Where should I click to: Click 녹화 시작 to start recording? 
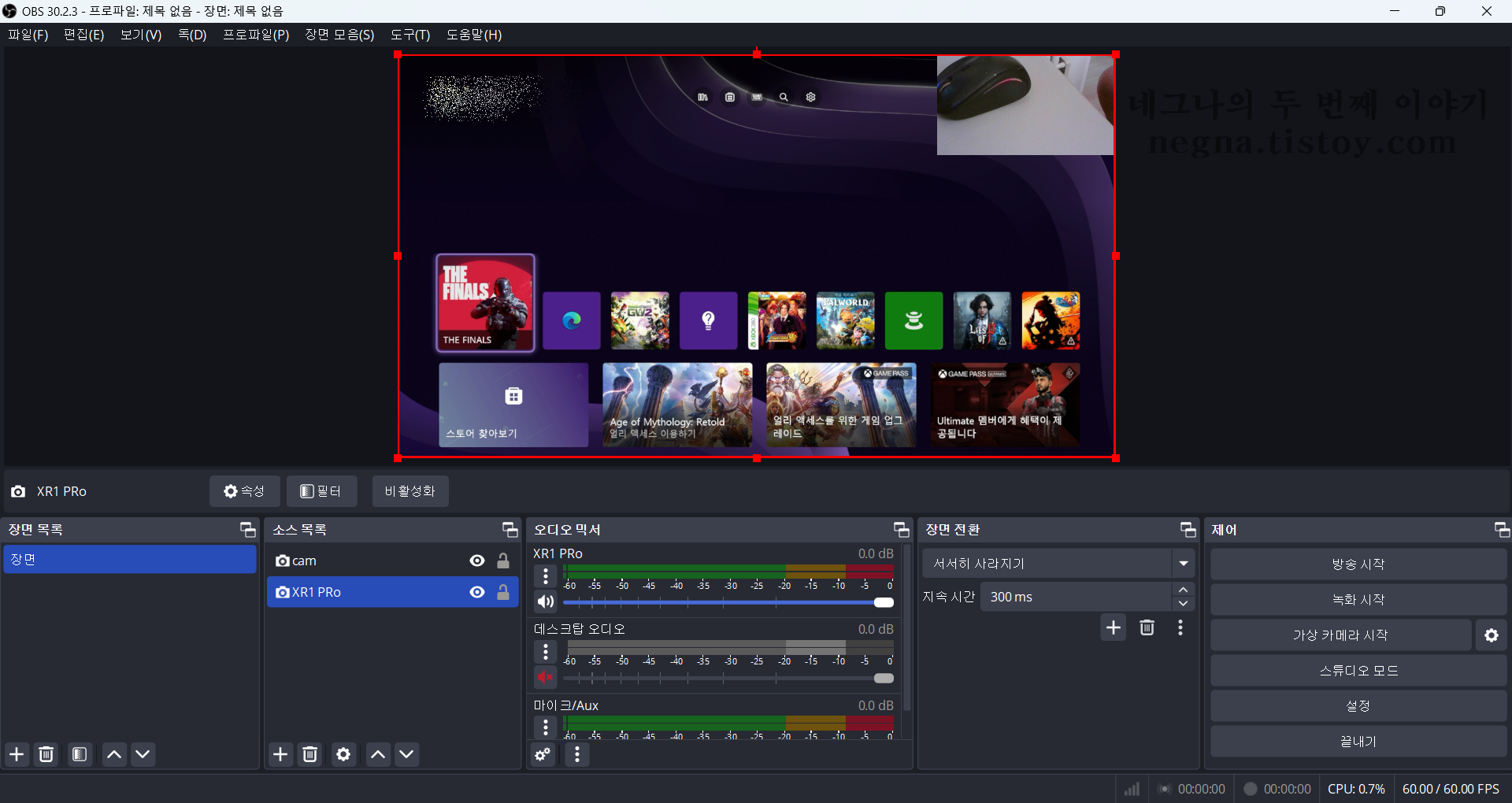point(1358,600)
